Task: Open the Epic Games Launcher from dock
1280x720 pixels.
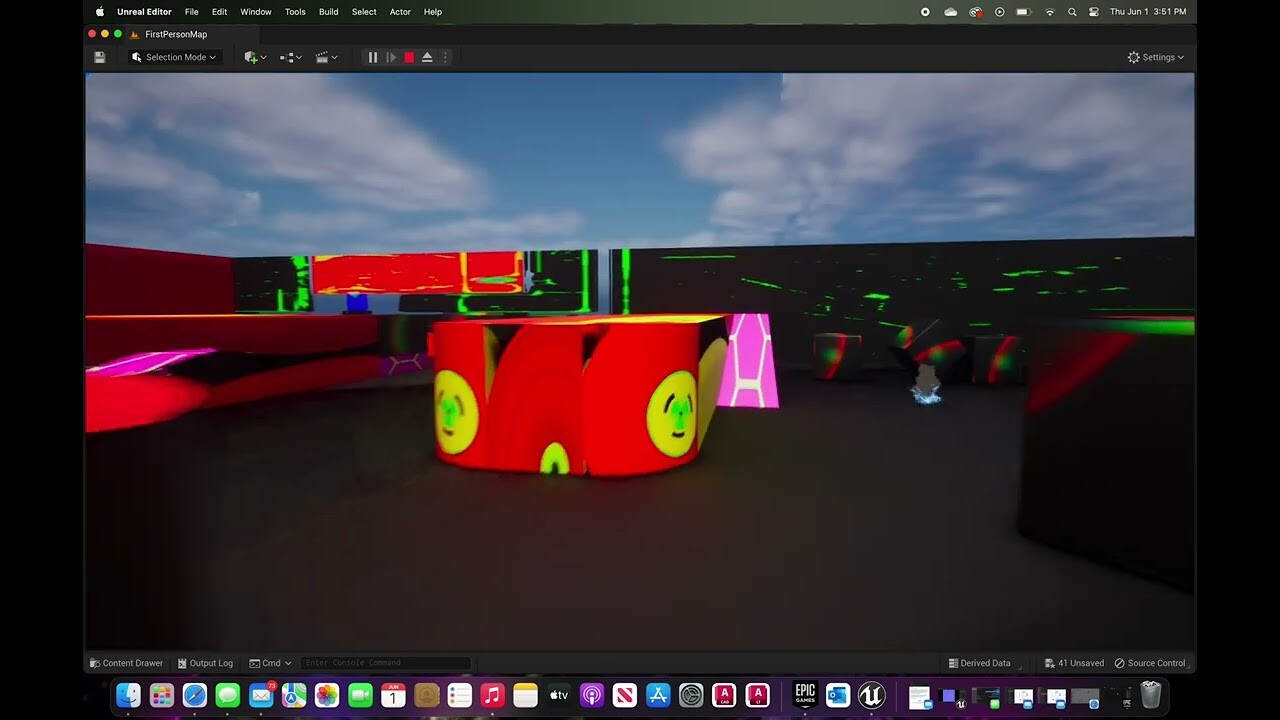Action: 805,695
